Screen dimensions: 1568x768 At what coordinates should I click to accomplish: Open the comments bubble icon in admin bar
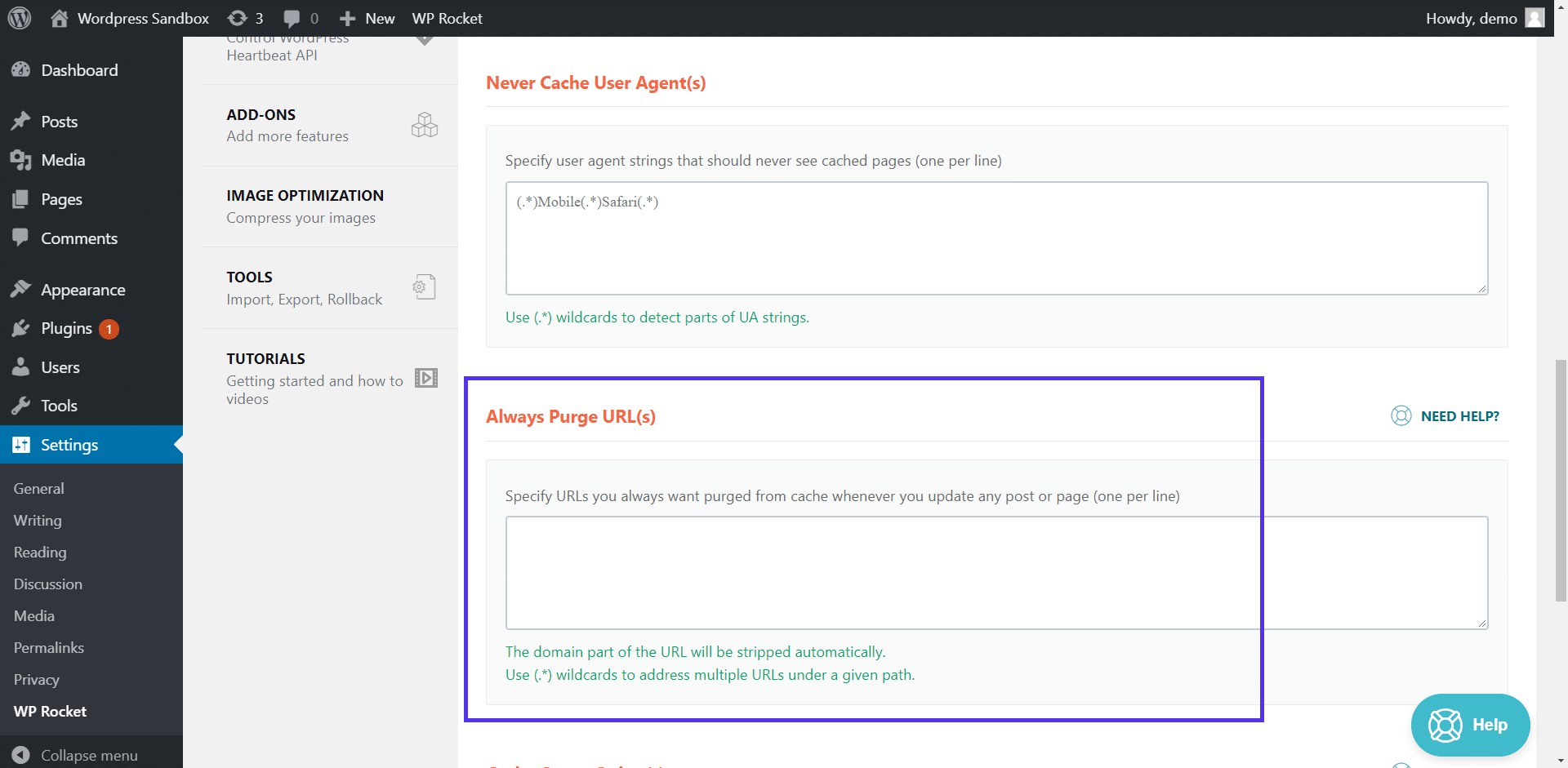click(x=292, y=18)
